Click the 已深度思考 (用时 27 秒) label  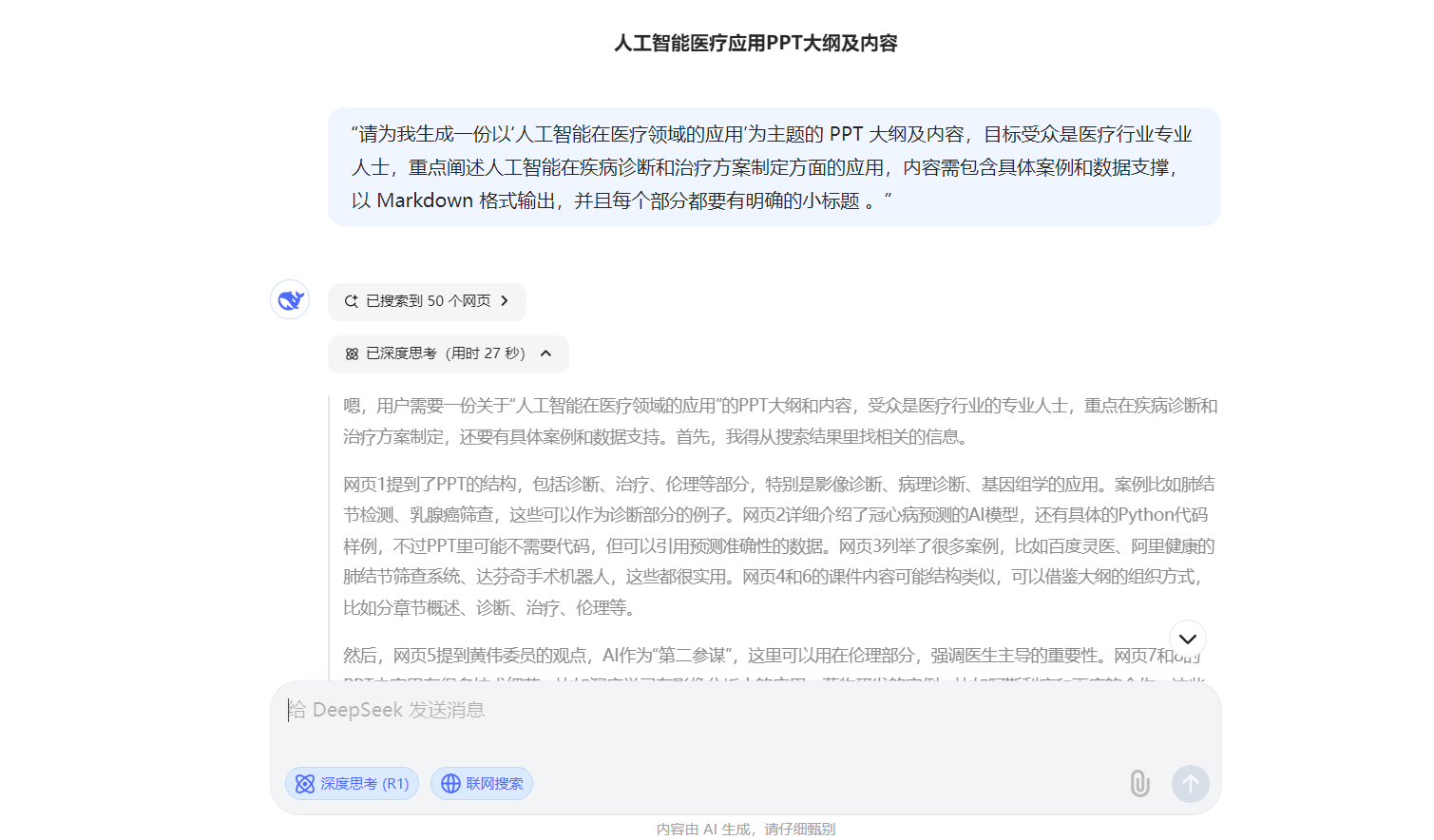click(x=445, y=353)
